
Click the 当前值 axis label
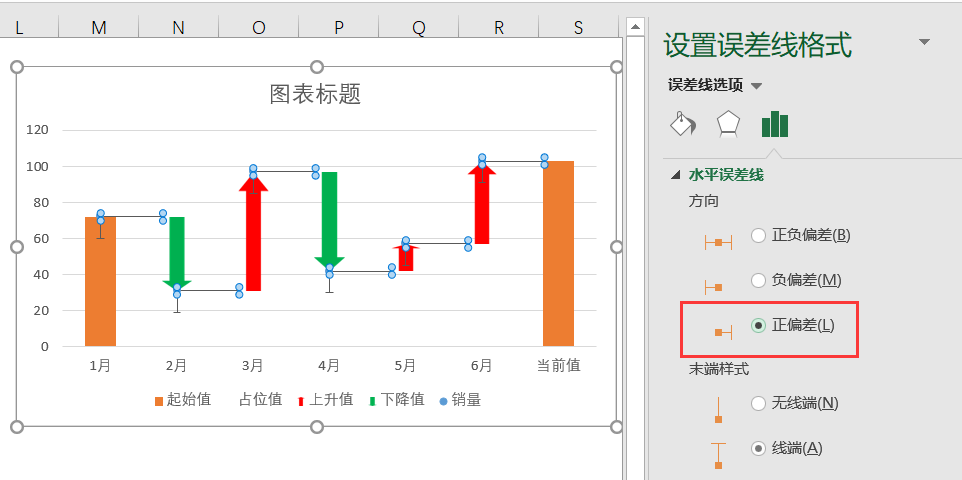558,366
